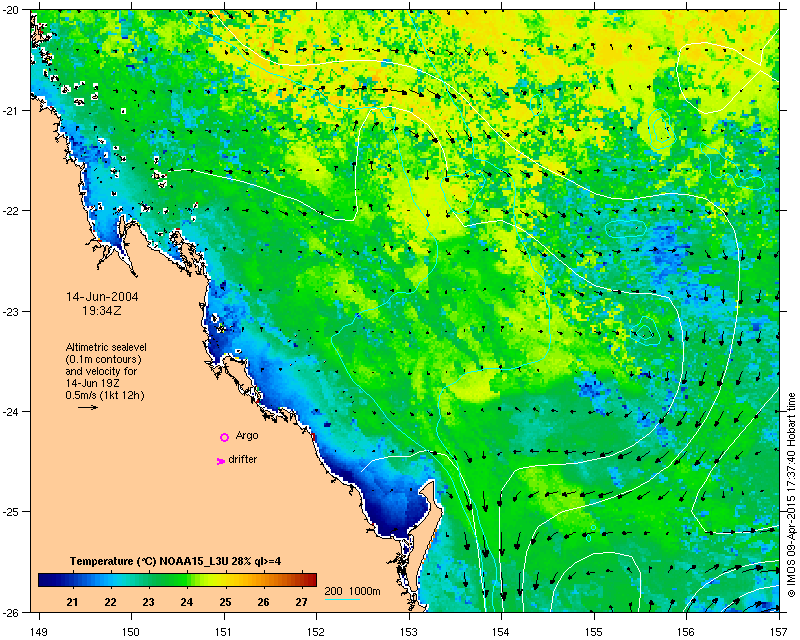Viewport: 800px width, 640px height.
Task: Click the magenta Argo circle marker
Action: [224, 437]
